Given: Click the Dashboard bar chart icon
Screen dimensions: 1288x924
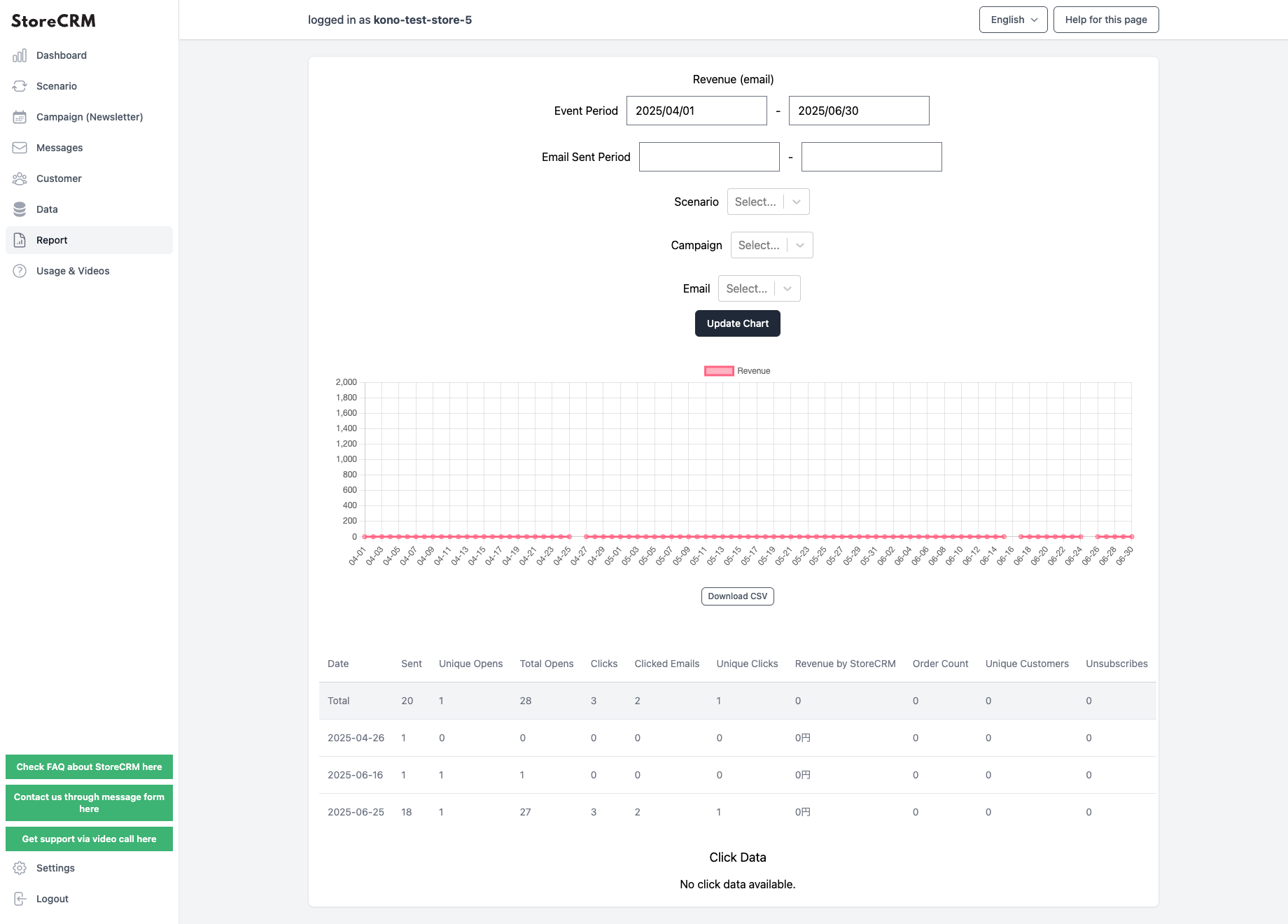Looking at the screenshot, I should tap(20, 55).
